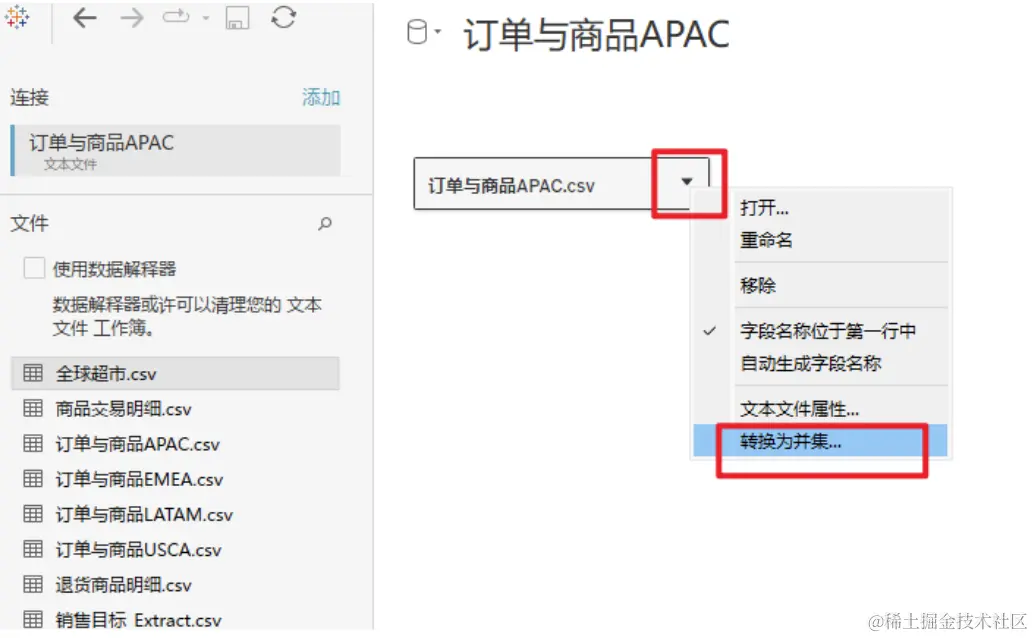Click the database cylinder icon
Image resolution: width=1034 pixels, height=638 pixels.
(417, 32)
